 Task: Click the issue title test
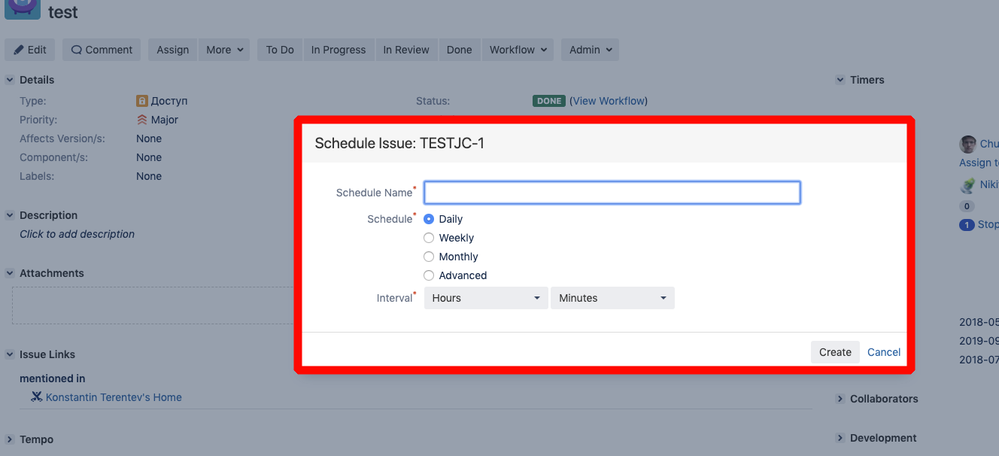coord(63,11)
